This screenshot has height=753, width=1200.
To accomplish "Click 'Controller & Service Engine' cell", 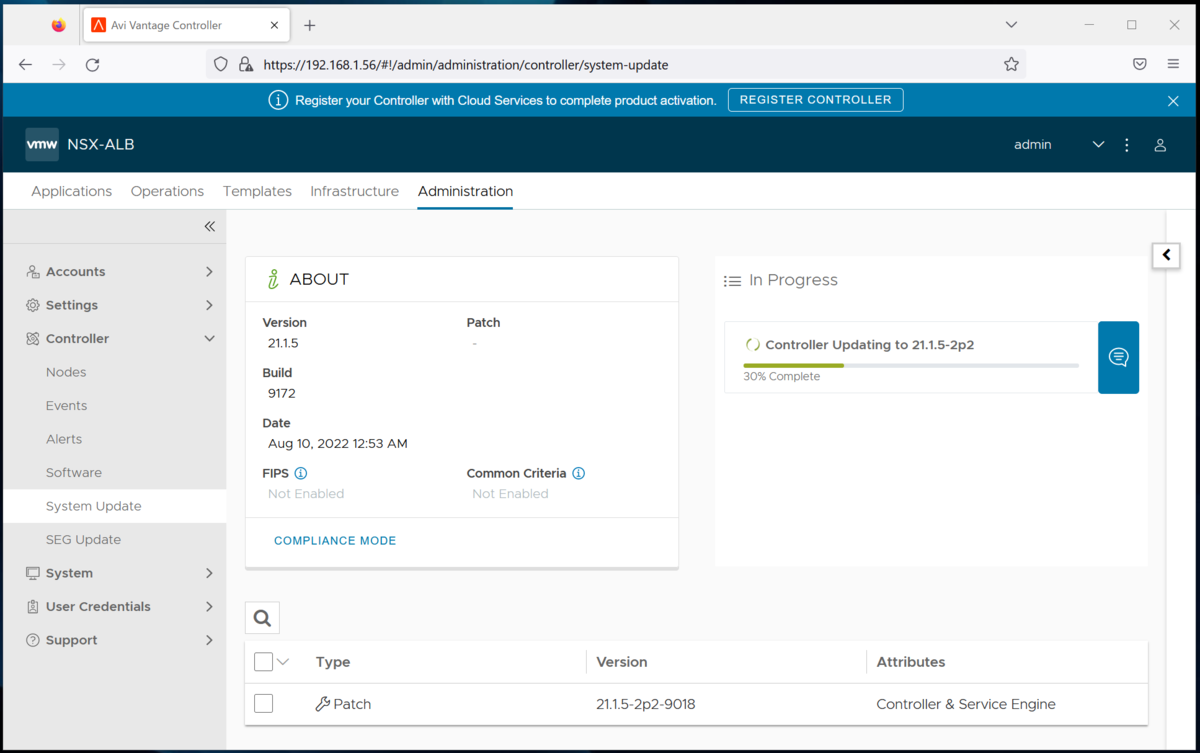I will click(x=966, y=704).
